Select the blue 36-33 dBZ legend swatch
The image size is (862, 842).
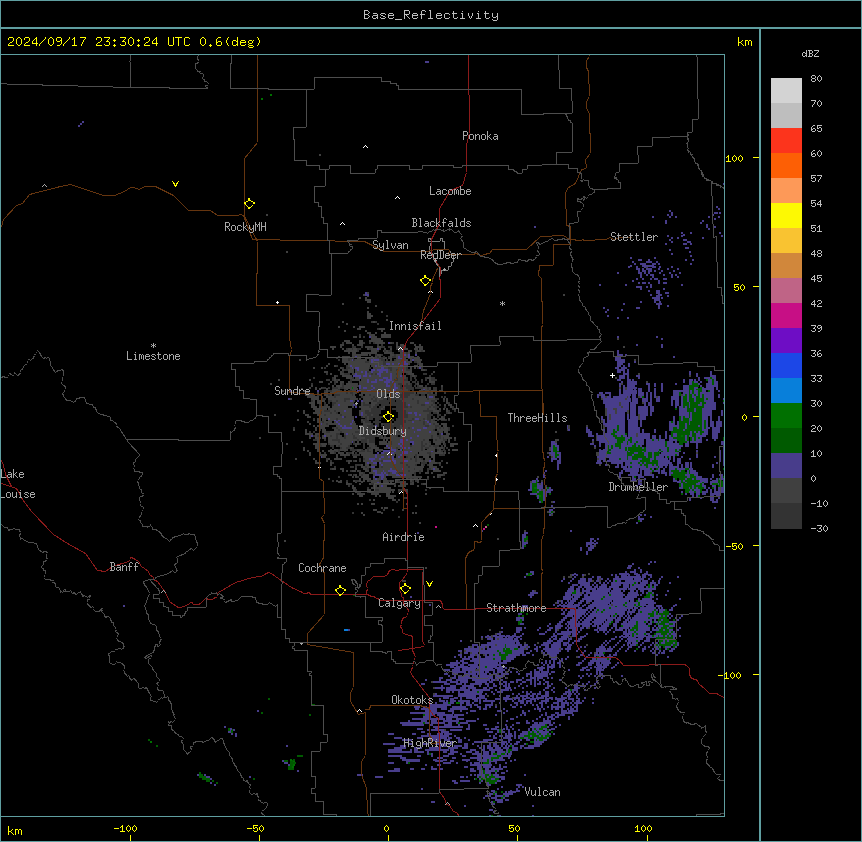pyautogui.click(x=786, y=365)
